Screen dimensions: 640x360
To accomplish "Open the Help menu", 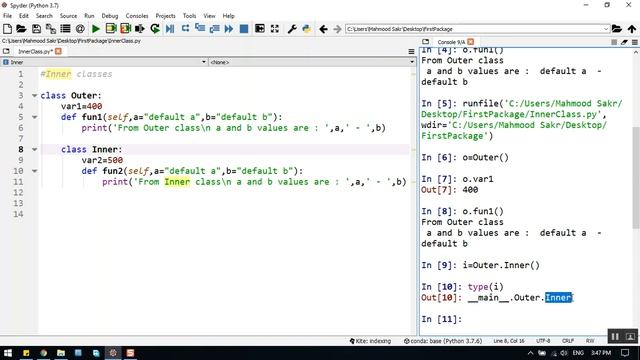I will 229,16.
